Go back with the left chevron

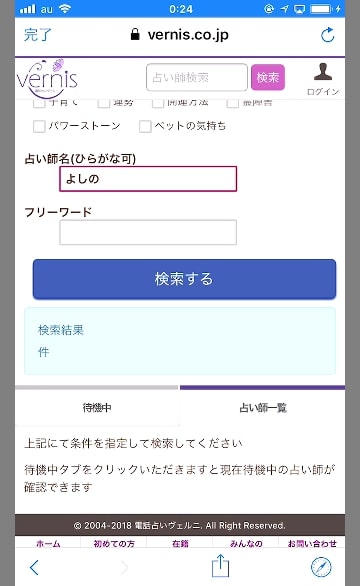coord(34,567)
